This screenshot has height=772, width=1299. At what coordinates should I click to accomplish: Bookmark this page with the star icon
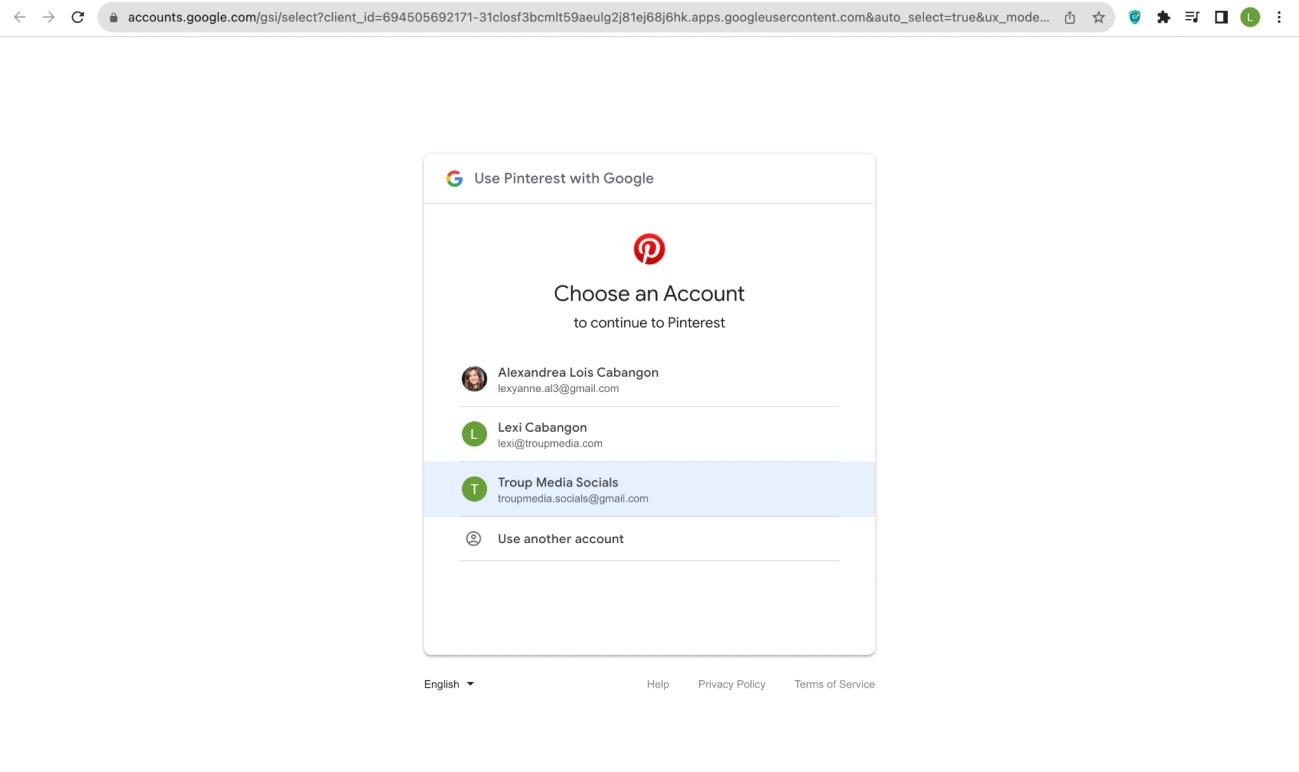pos(1098,17)
